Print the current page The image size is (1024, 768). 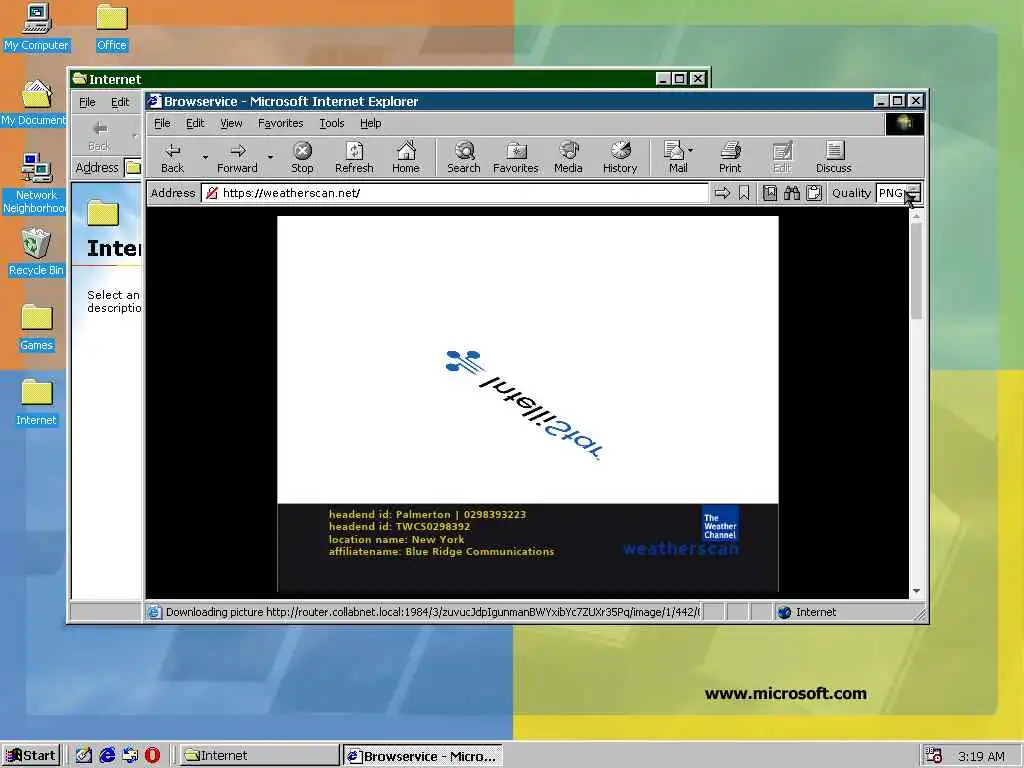coord(730,157)
